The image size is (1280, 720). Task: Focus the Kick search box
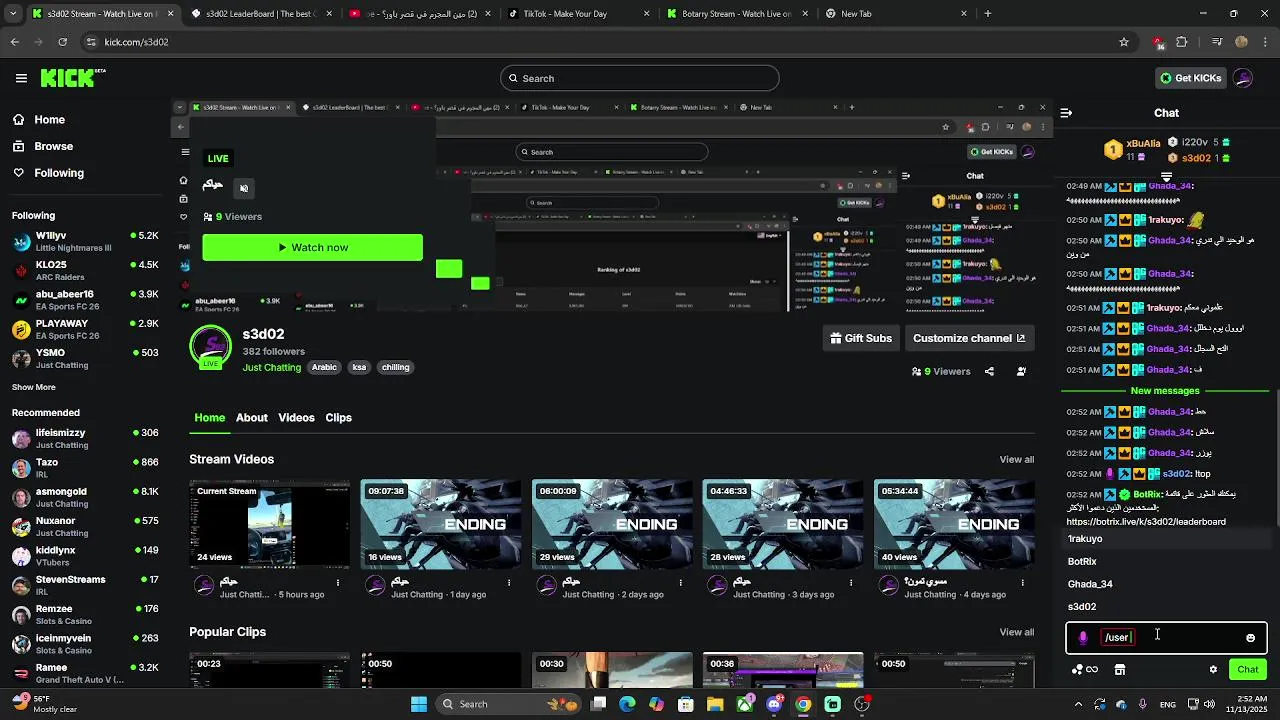point(640,78)
